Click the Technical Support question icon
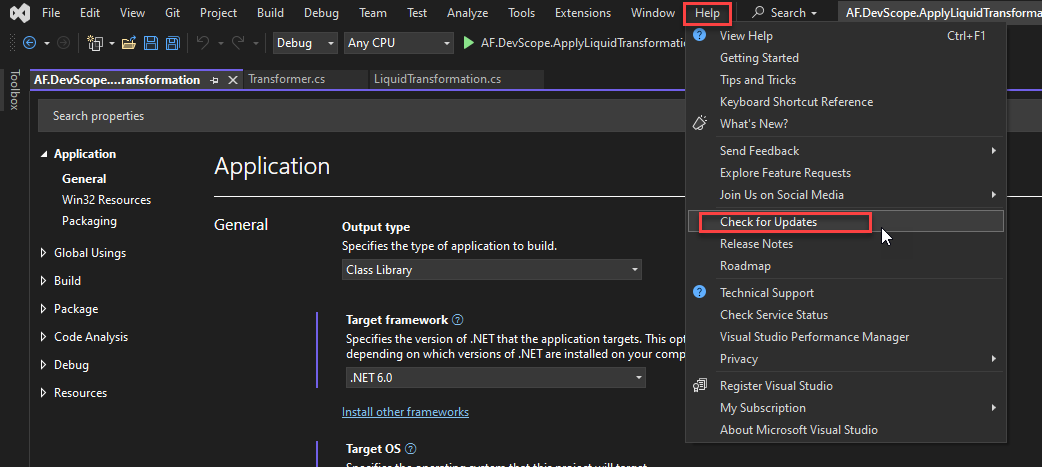The height and width of the screenshot is (467, 1042). point(699,292)
